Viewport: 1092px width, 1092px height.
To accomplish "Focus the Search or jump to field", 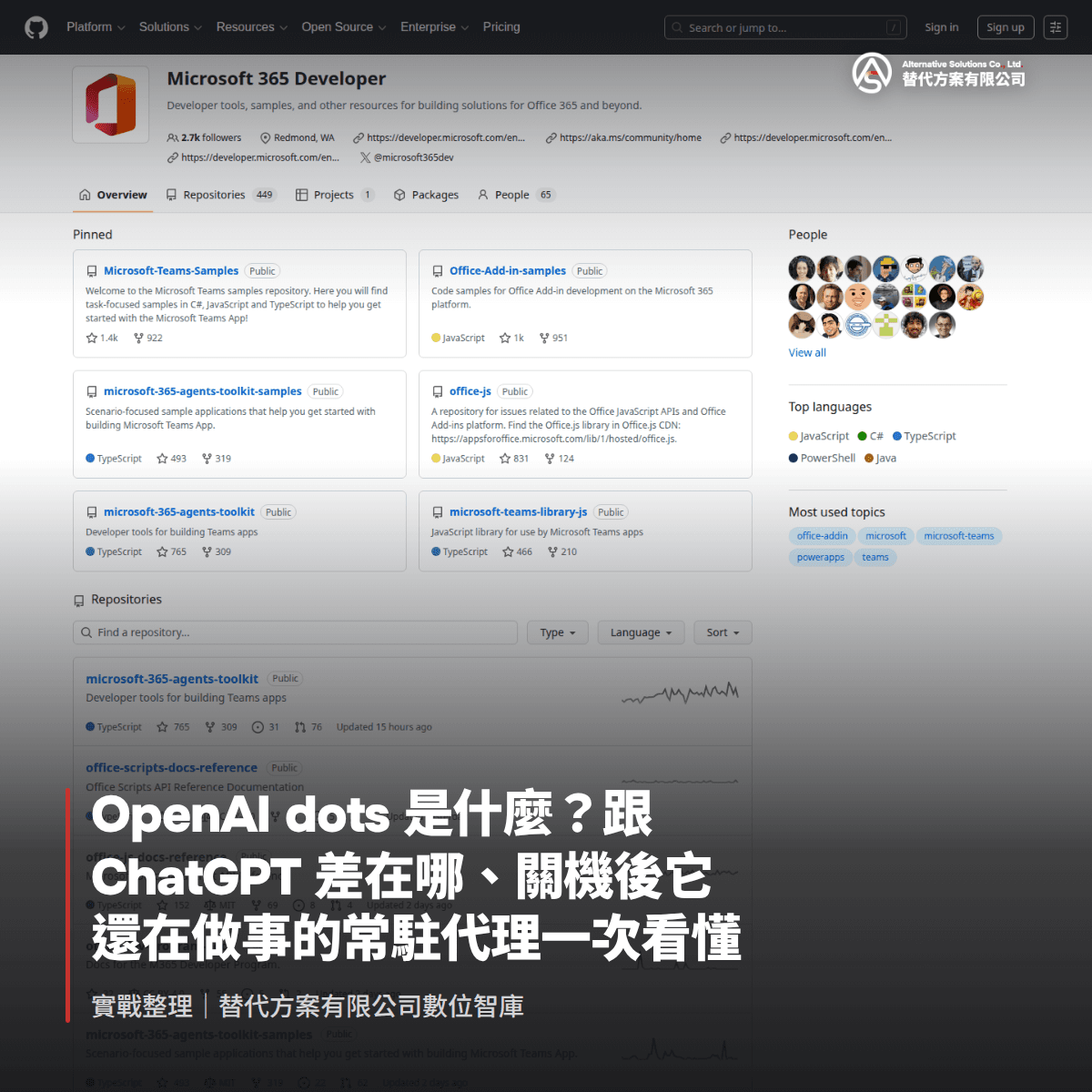I will point(786,27).
